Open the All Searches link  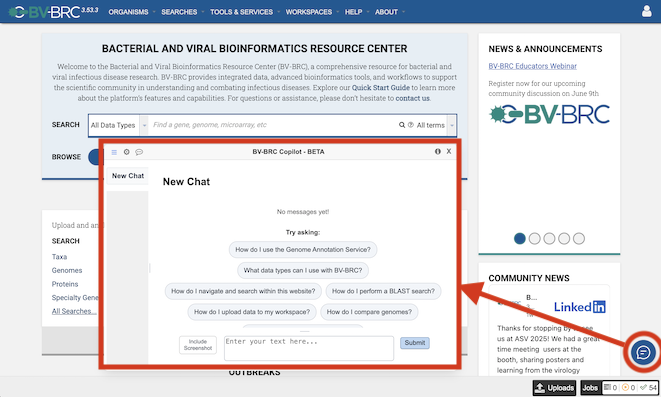[x=74, y=311]
